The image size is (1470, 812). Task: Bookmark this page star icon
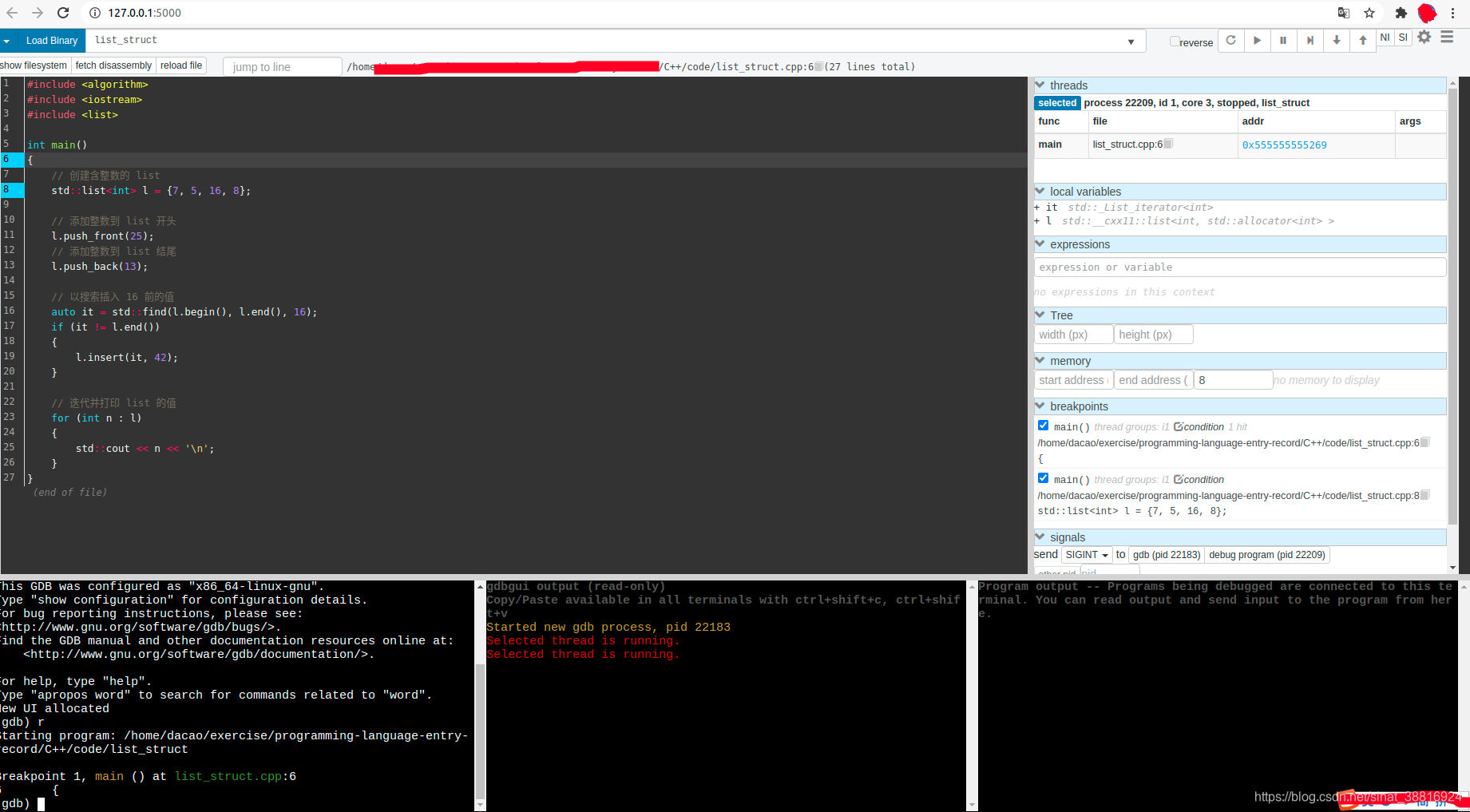click(1369, 13)
